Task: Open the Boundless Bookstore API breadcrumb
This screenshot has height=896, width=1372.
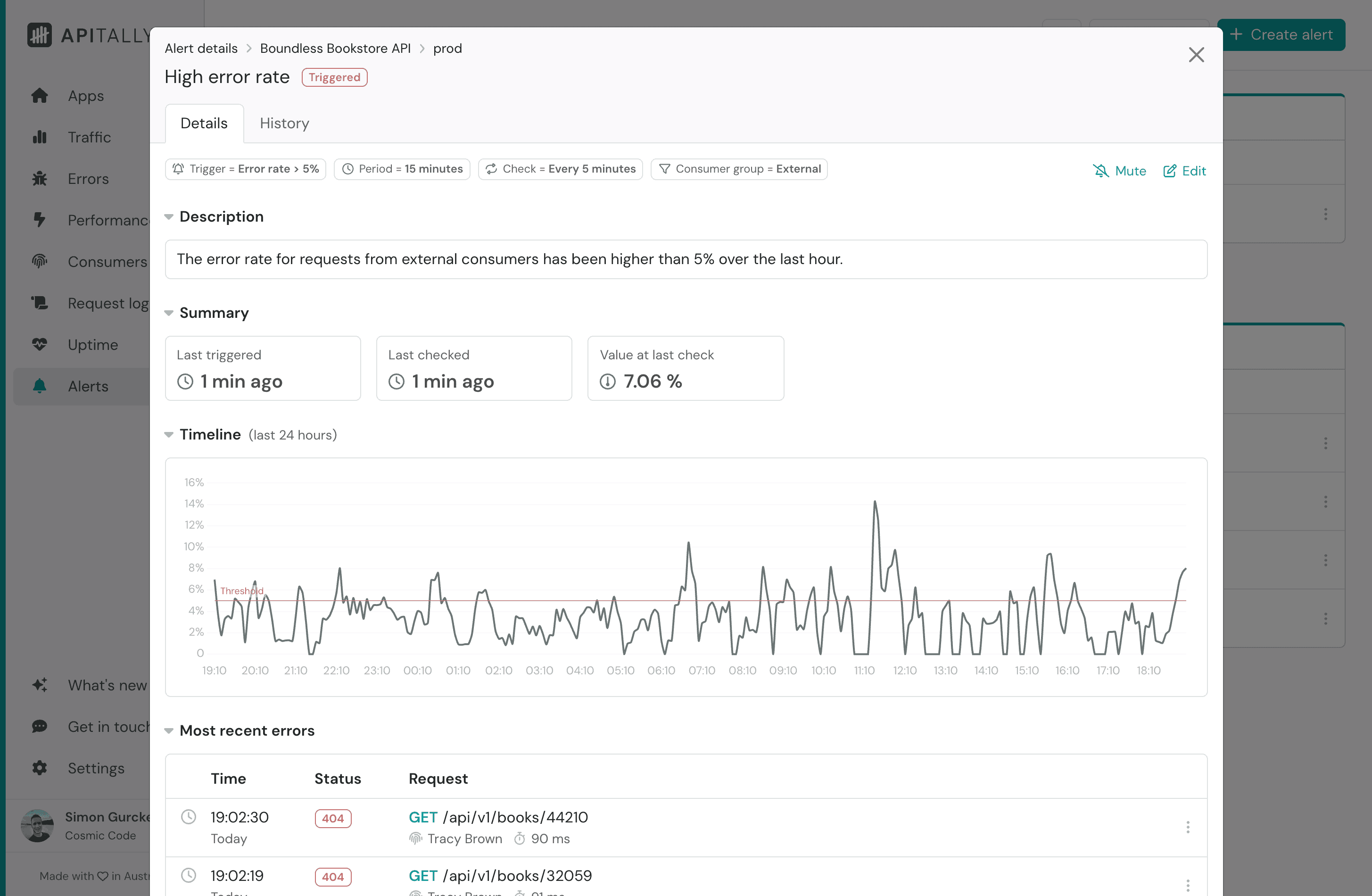Action: (336, 49)
